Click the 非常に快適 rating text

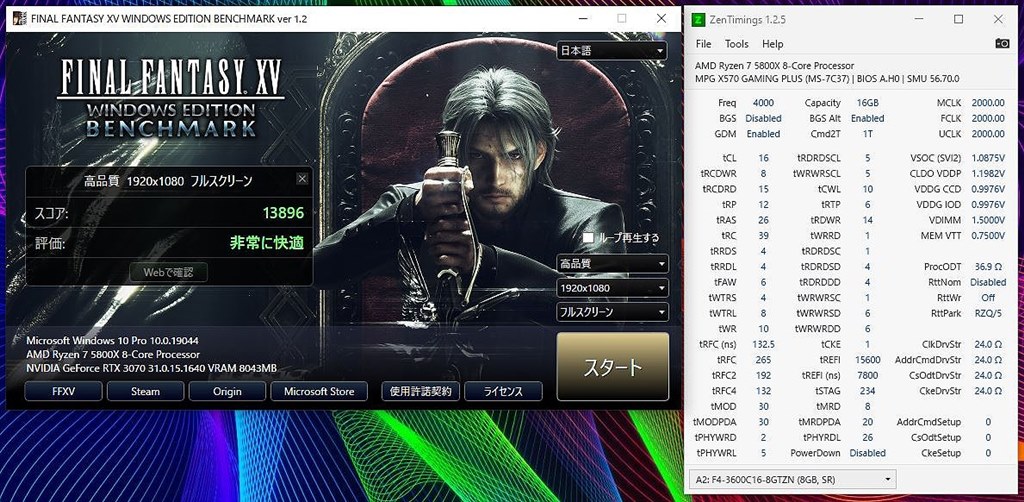(x=267, y=243)
